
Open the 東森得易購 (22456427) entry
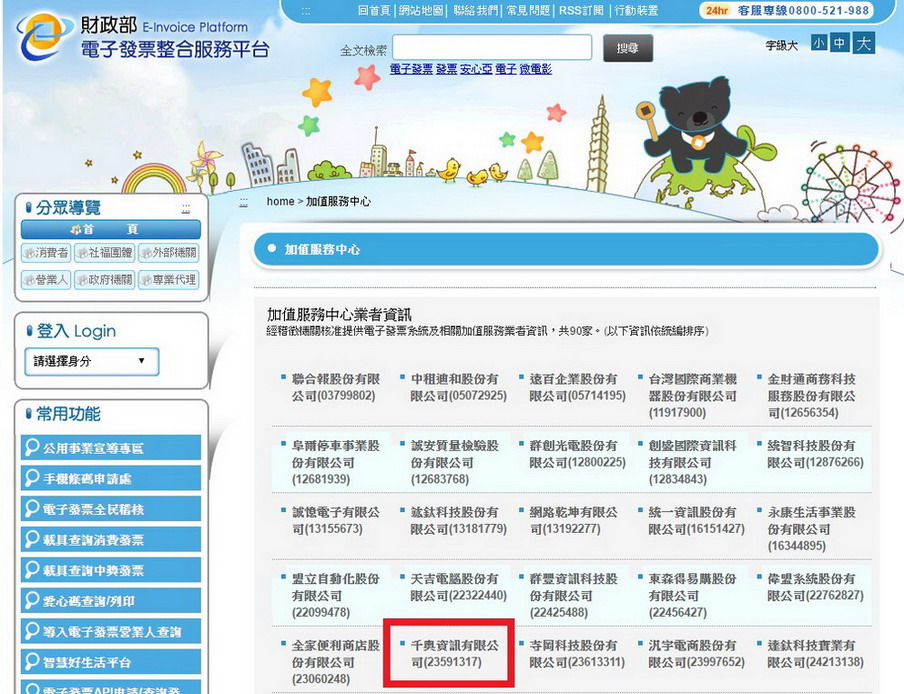click(x=692, y=595)
